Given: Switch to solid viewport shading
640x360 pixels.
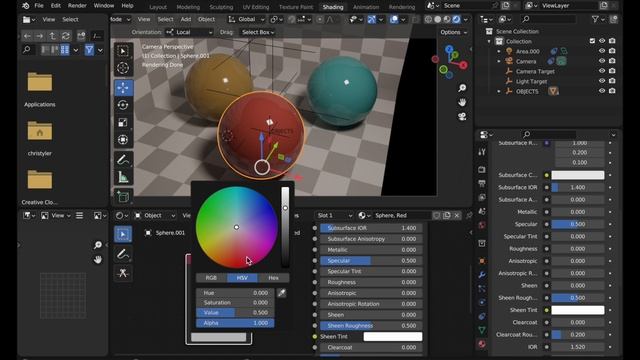Looking at the screenshot, I should pos(438,19).
